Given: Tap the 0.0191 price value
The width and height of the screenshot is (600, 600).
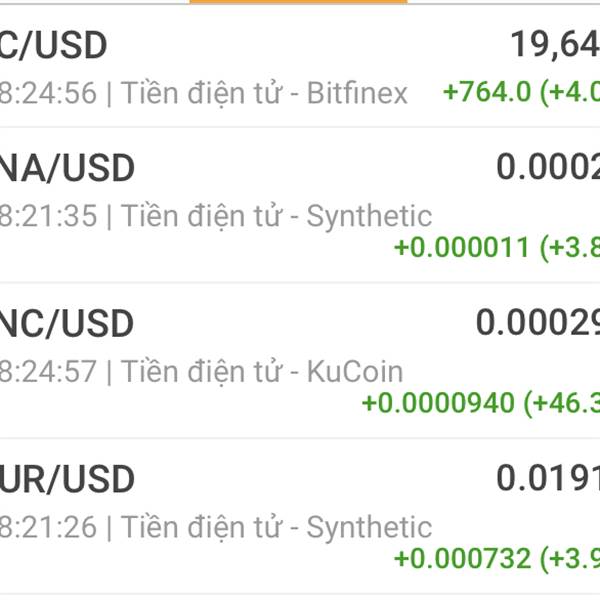Looking at the screenshot, I should [548, 478].
